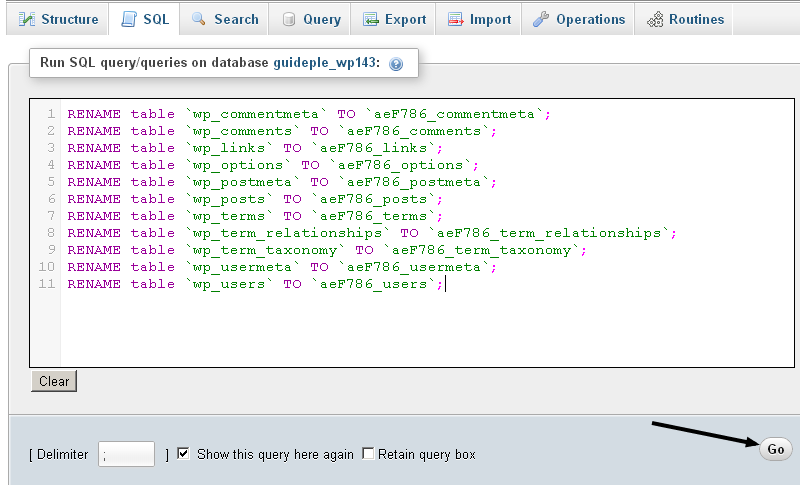The image size is (800, 485).
Task: Click the Search magnifier icon
Action: tap(198, 19)
